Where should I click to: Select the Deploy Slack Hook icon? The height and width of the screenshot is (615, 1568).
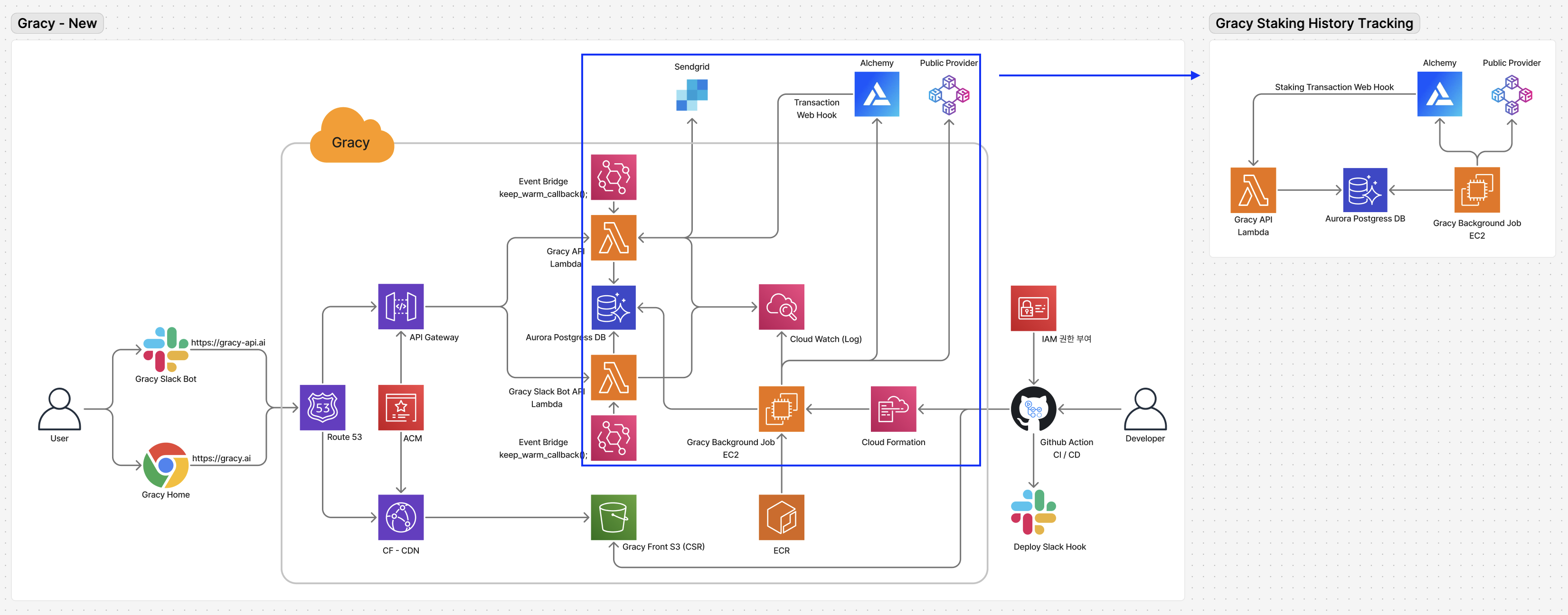coord(1033,512)
